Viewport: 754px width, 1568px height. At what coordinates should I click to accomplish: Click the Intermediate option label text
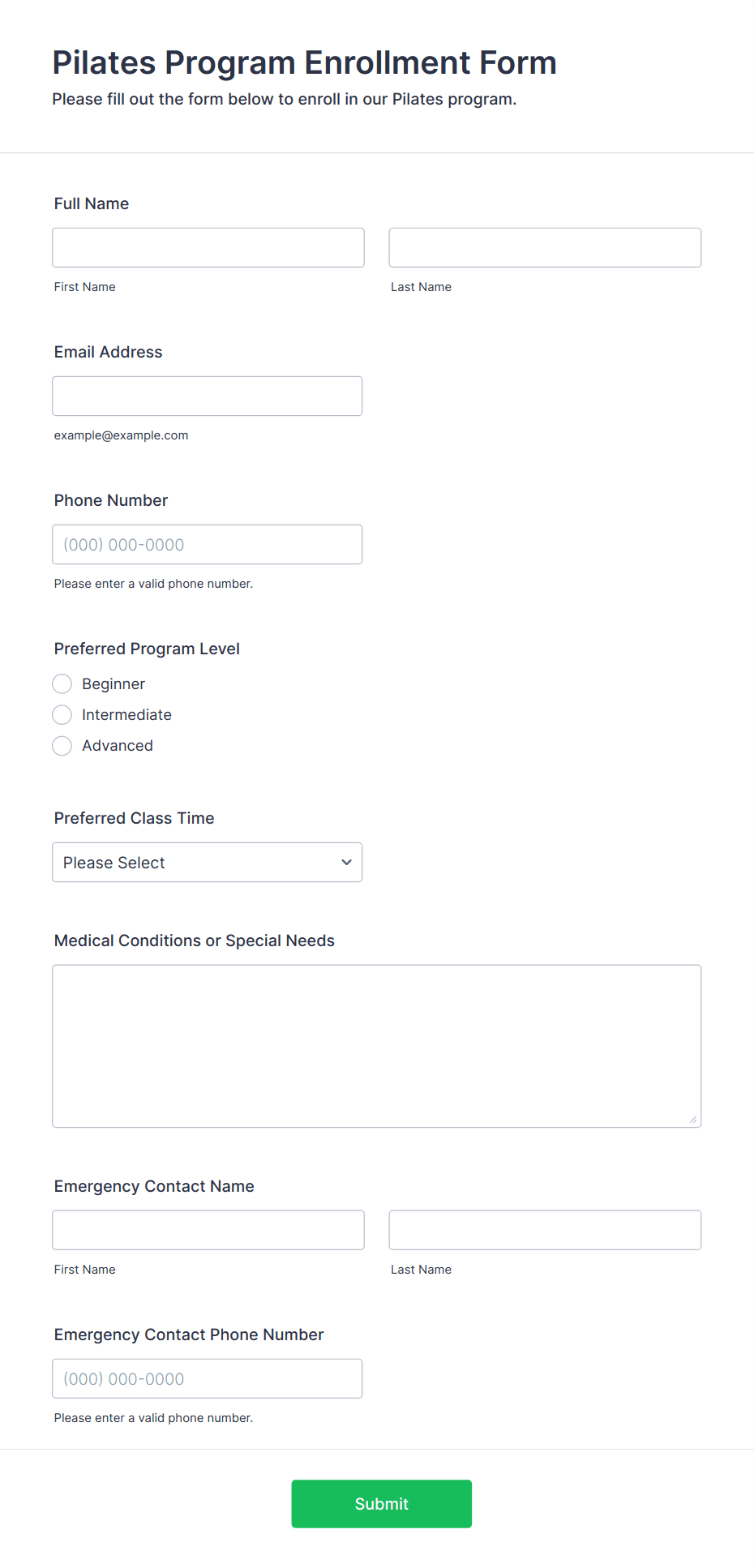point(126,714)
